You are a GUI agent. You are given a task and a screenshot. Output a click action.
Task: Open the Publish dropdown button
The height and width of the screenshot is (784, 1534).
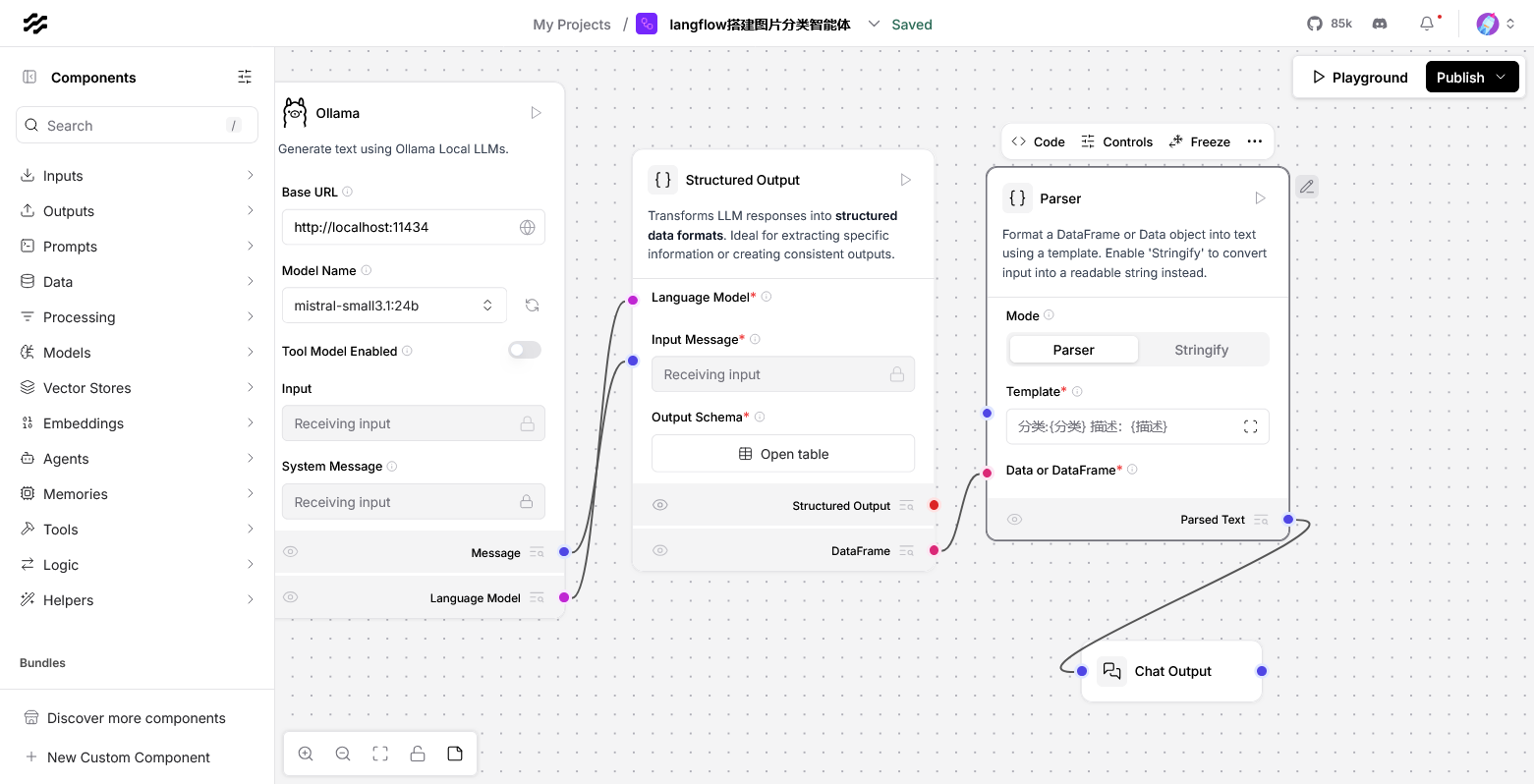[x=1472, y=78]
